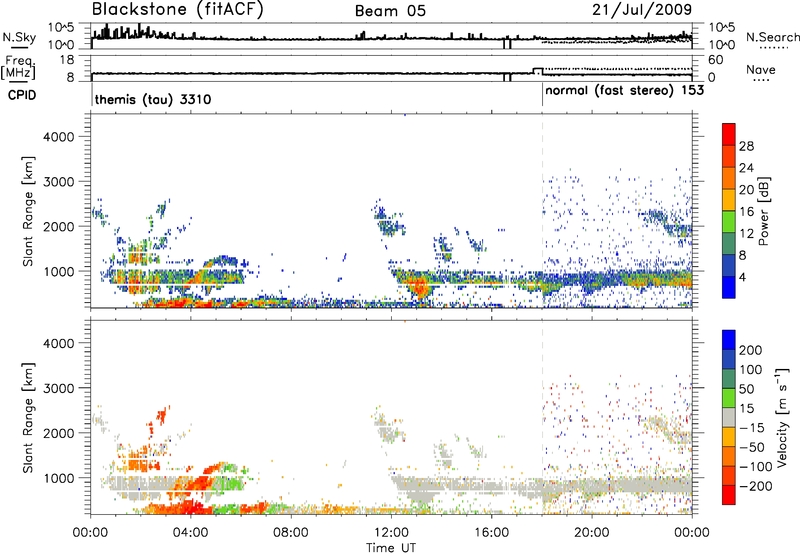Select the "08:00" time tick label
Viewport: 800px width, 554px height.
(x=291, y=533)
